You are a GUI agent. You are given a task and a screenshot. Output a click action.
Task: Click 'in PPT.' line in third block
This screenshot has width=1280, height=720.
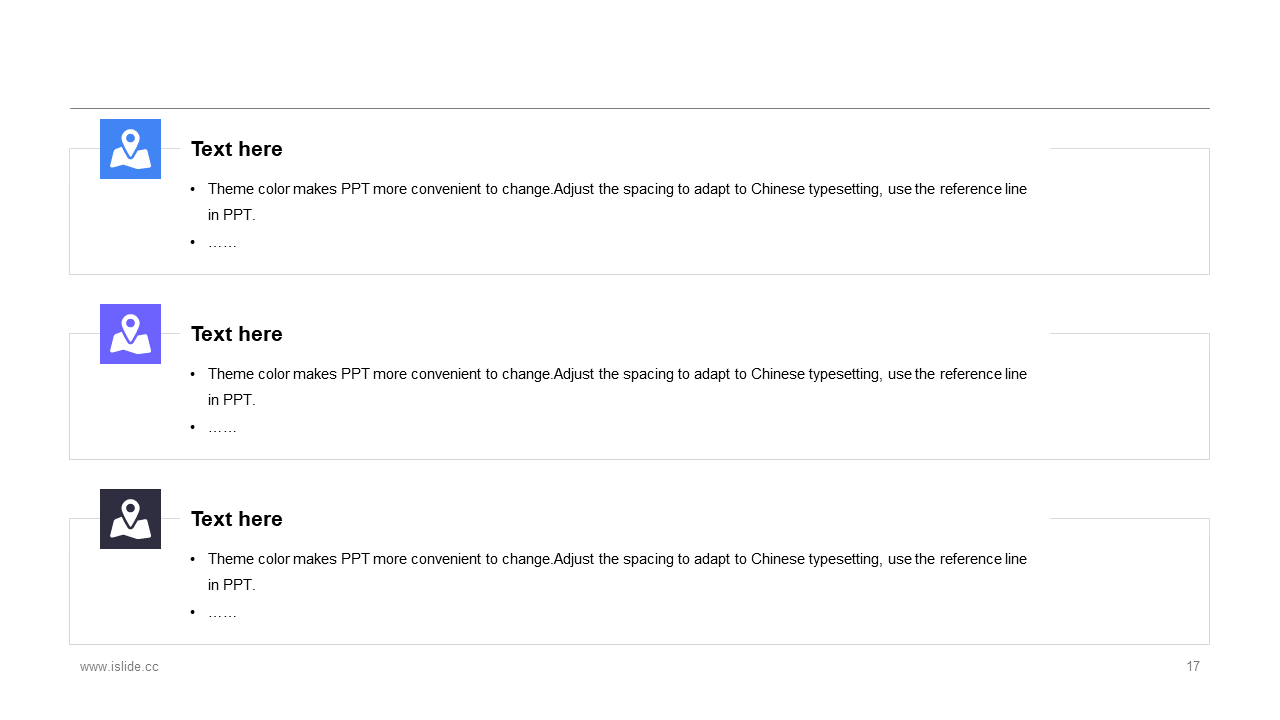point(232,585)
